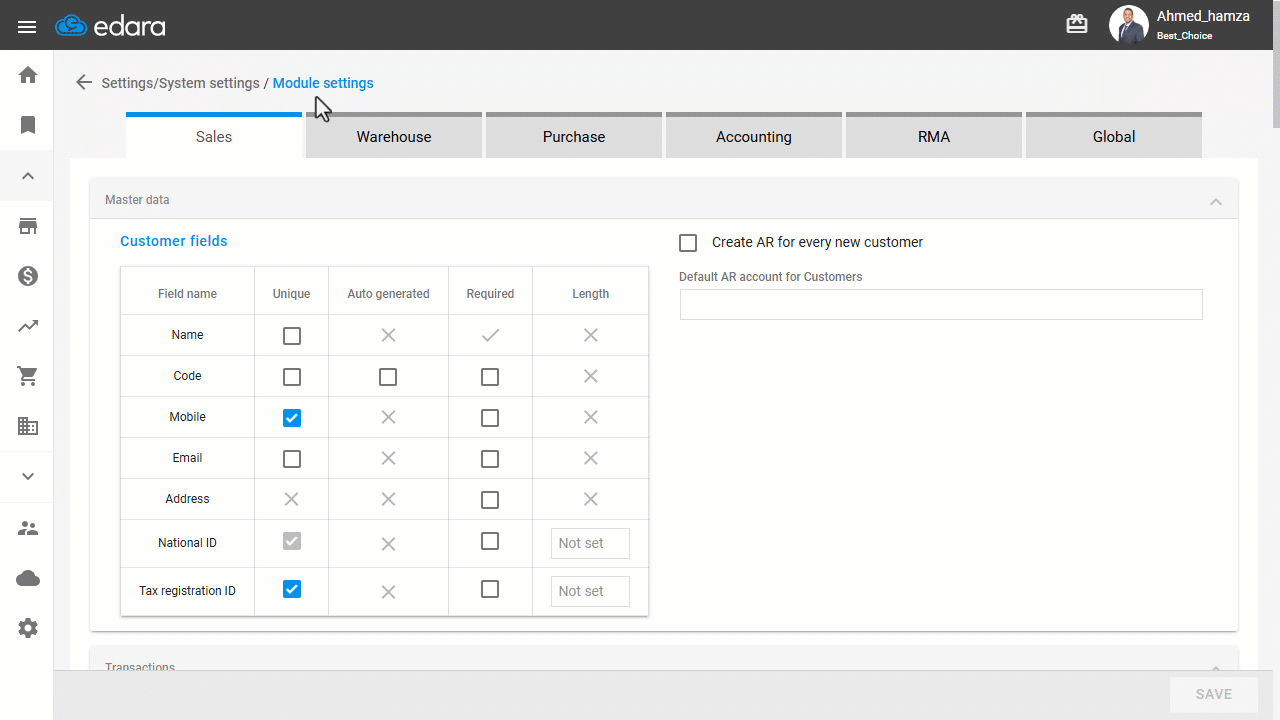Uncheck Unique for Tax registration ID
Screen dimensions: 1280x720
tap(292, 589)
